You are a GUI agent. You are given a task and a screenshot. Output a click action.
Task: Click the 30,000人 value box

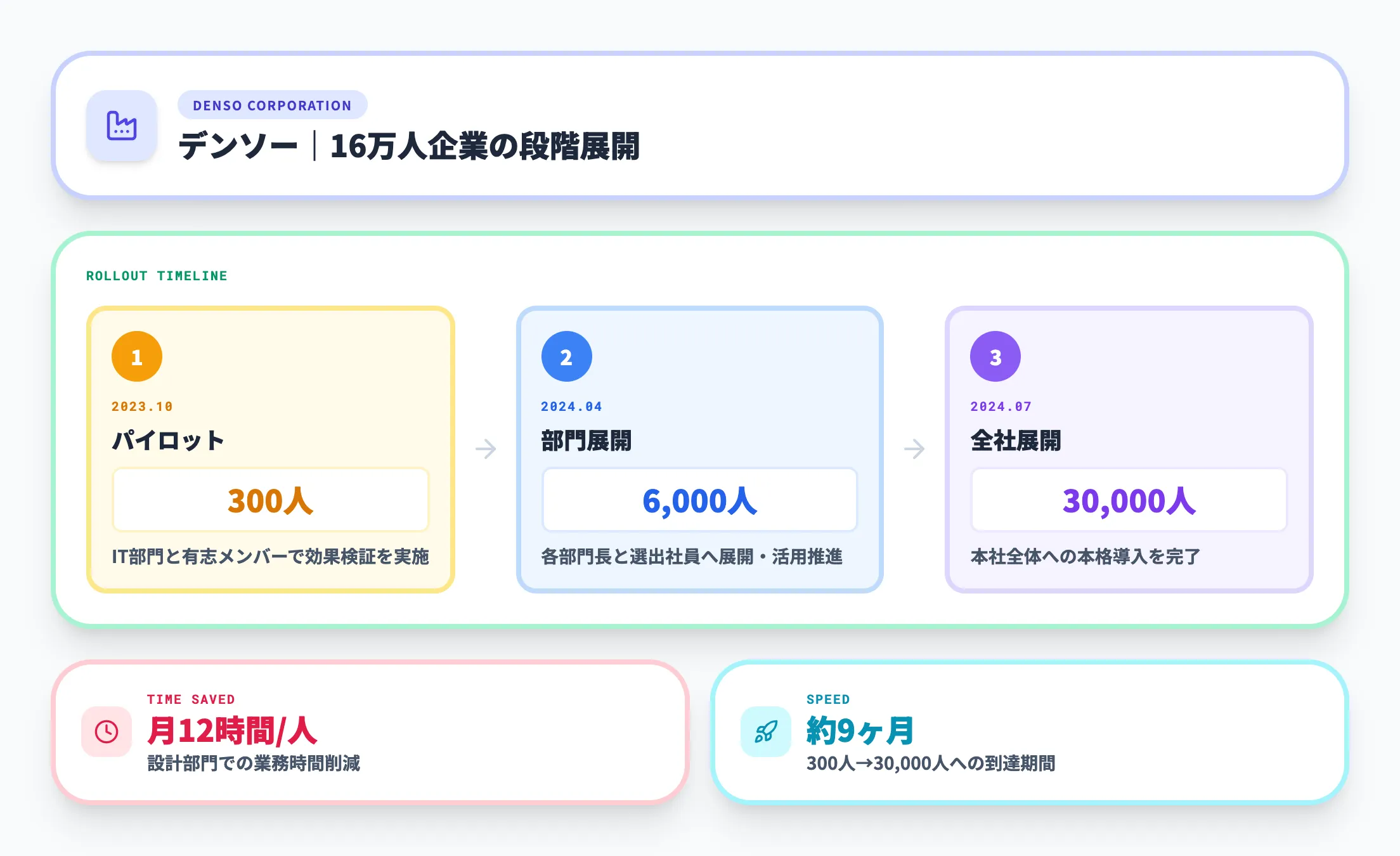click(1128, 500)
